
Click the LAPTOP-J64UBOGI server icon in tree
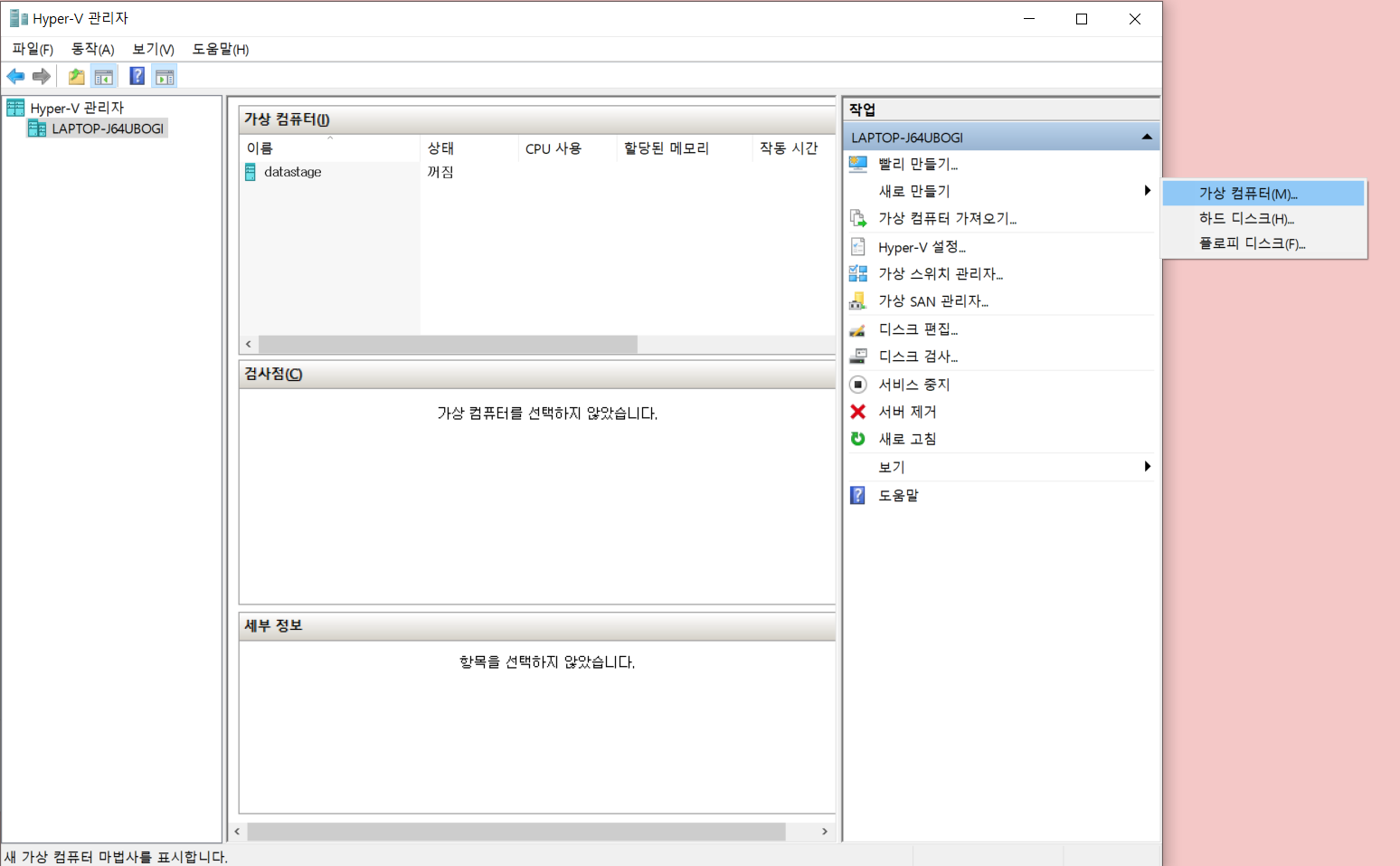[x=37, y=128]
